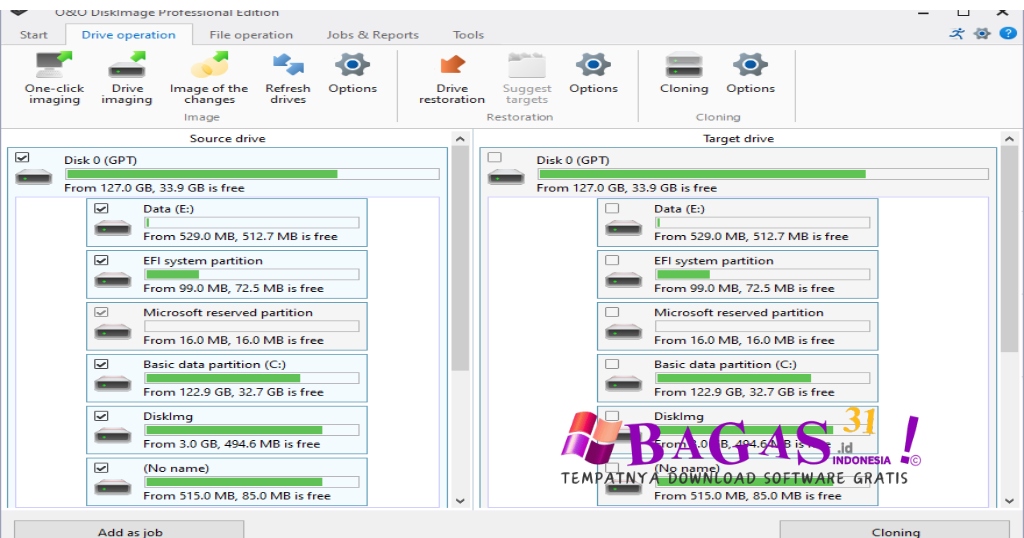
Task: Click target pane scroll up arrow
Action: (x=1009, y=138)
